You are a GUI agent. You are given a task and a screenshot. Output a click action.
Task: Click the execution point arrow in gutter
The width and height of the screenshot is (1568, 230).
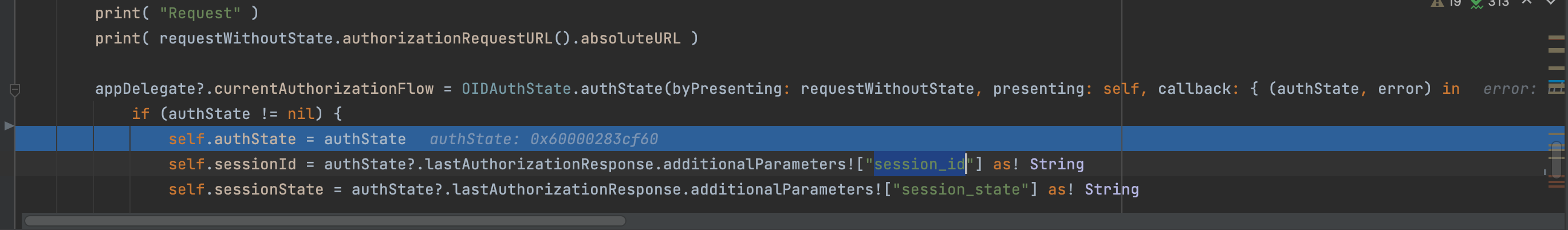coord(9,126)
